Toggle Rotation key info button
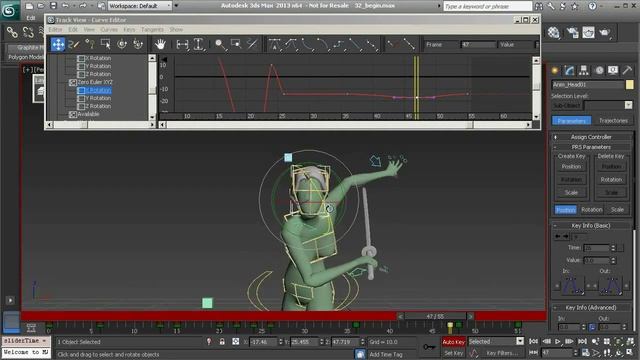The image size is (640, 360). (x=591, y=209)
